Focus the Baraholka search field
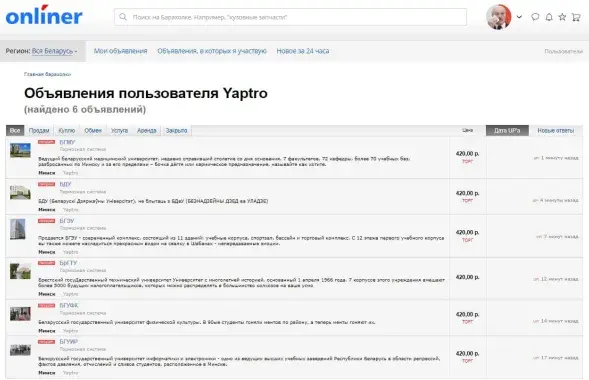The width and height of the screenshot is (589, 380). point(290,17)
